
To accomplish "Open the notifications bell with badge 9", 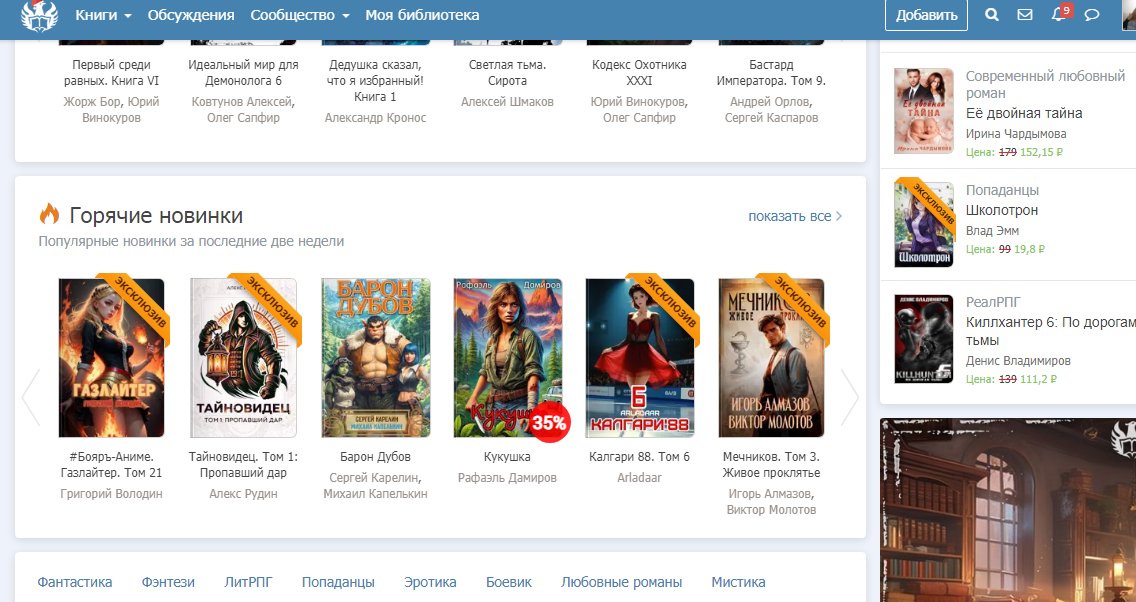I will pos(1059,14).
